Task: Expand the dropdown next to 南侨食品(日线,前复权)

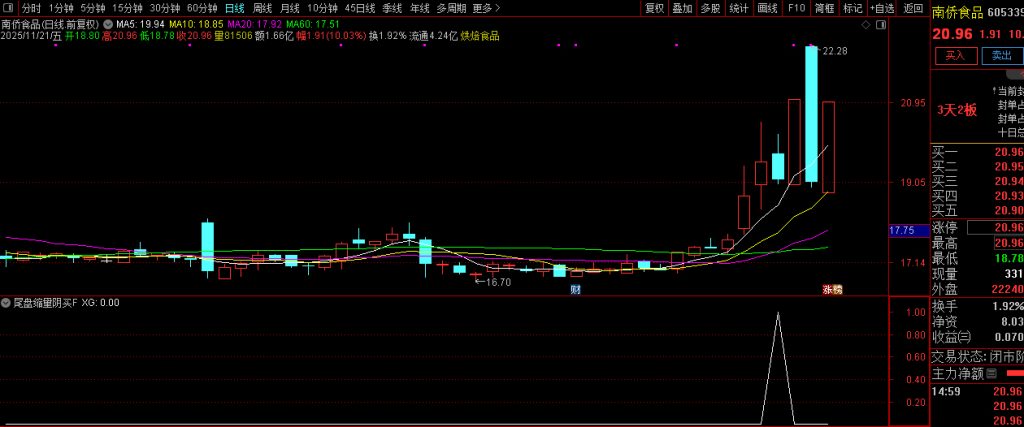Action: click(107, 22)
